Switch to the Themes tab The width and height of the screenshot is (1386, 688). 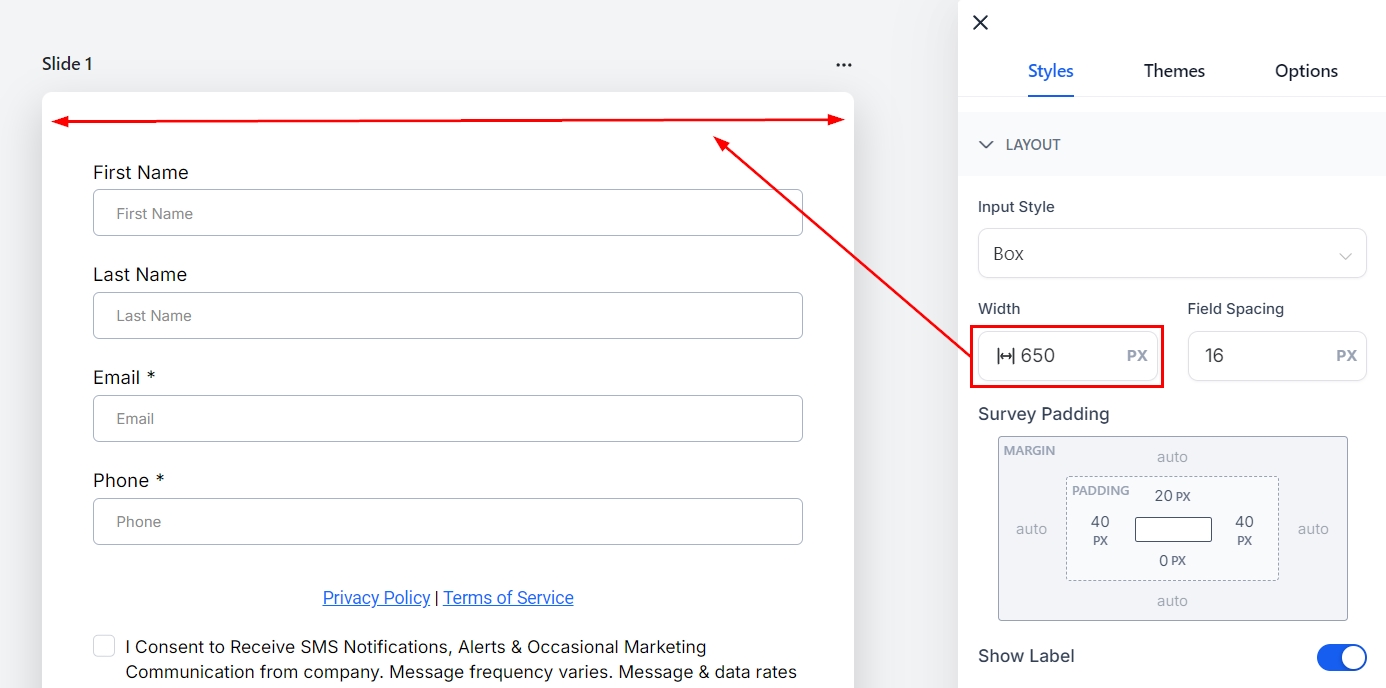click(1174, 71)
